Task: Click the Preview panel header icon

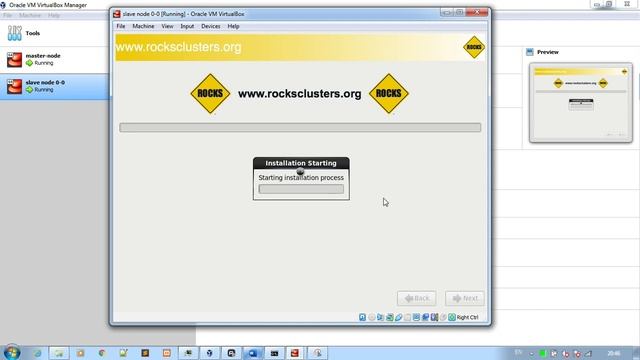Action: pyautogui.click(x=530, y=52)
